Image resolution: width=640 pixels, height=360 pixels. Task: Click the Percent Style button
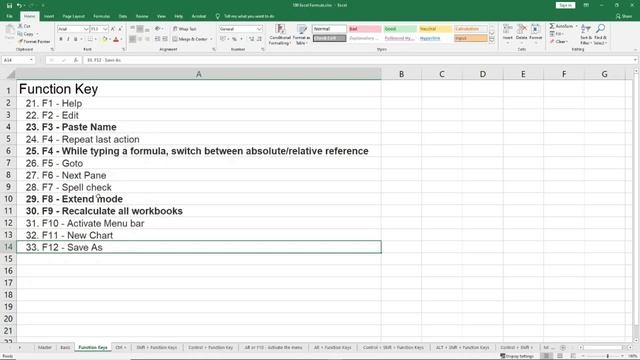(235, 39)
